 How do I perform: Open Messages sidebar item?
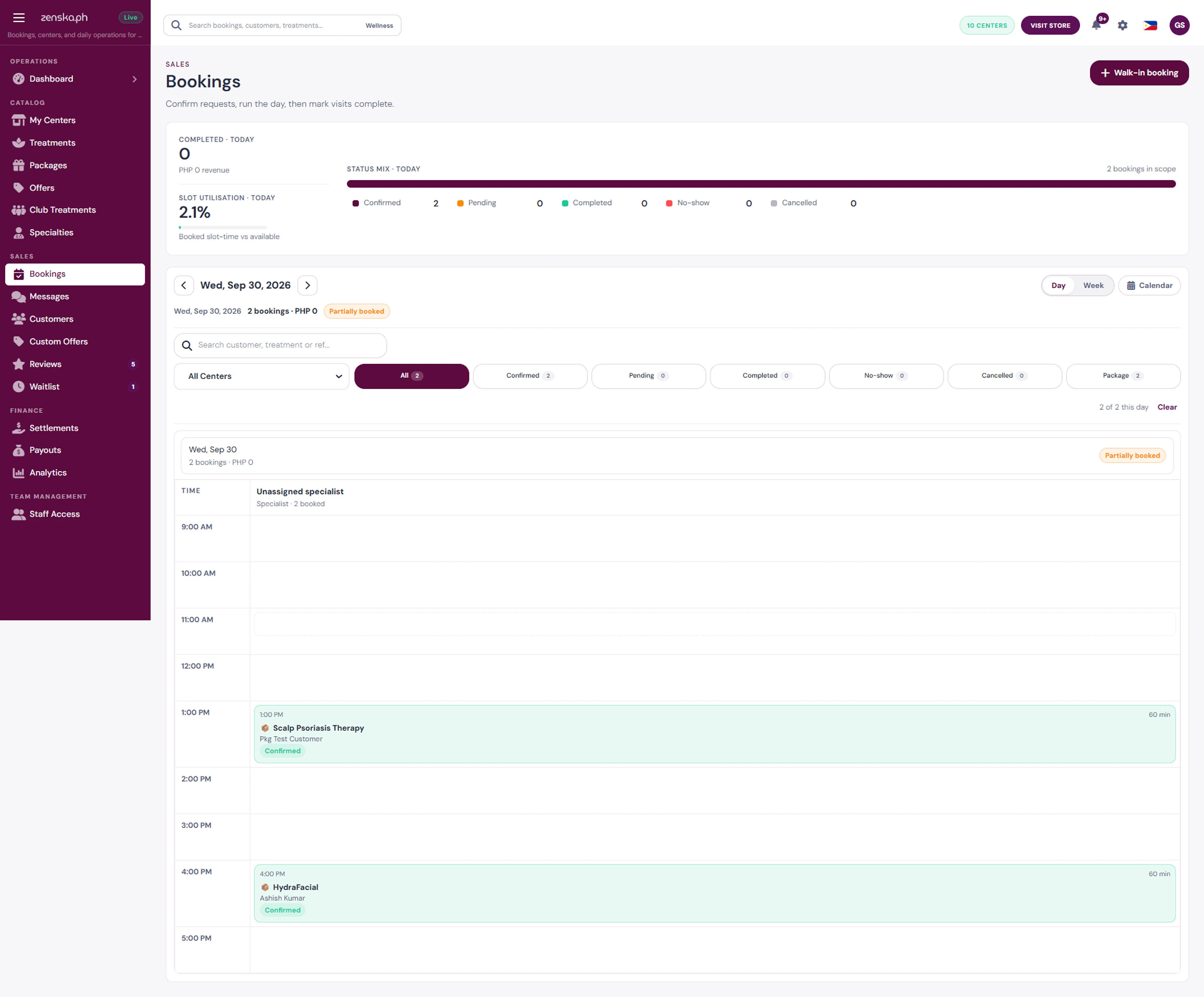[75, 296]
